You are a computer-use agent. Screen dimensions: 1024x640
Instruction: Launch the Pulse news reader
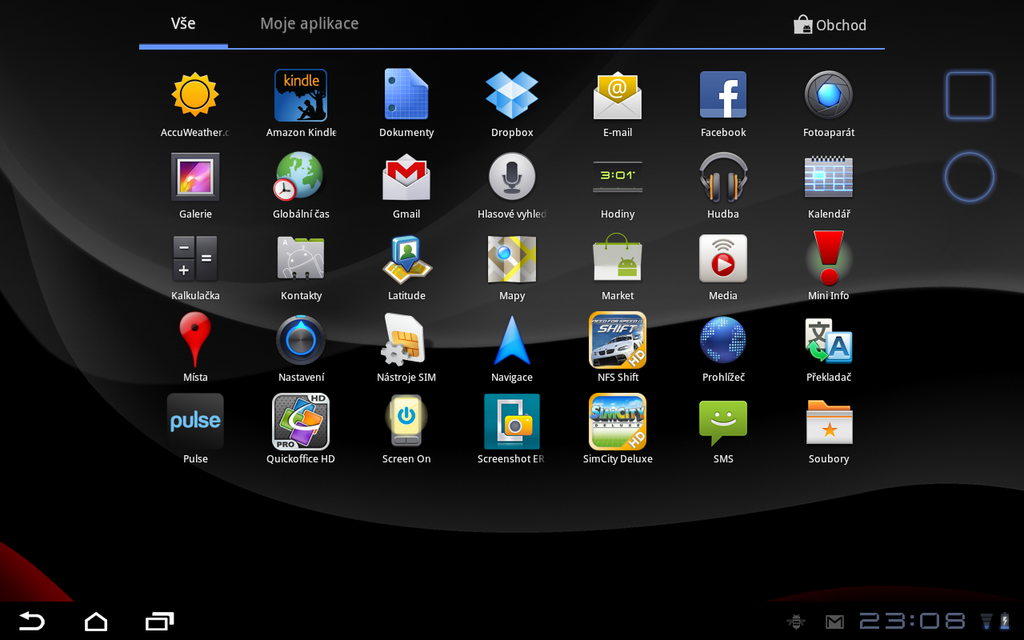[x=195, y=421]
